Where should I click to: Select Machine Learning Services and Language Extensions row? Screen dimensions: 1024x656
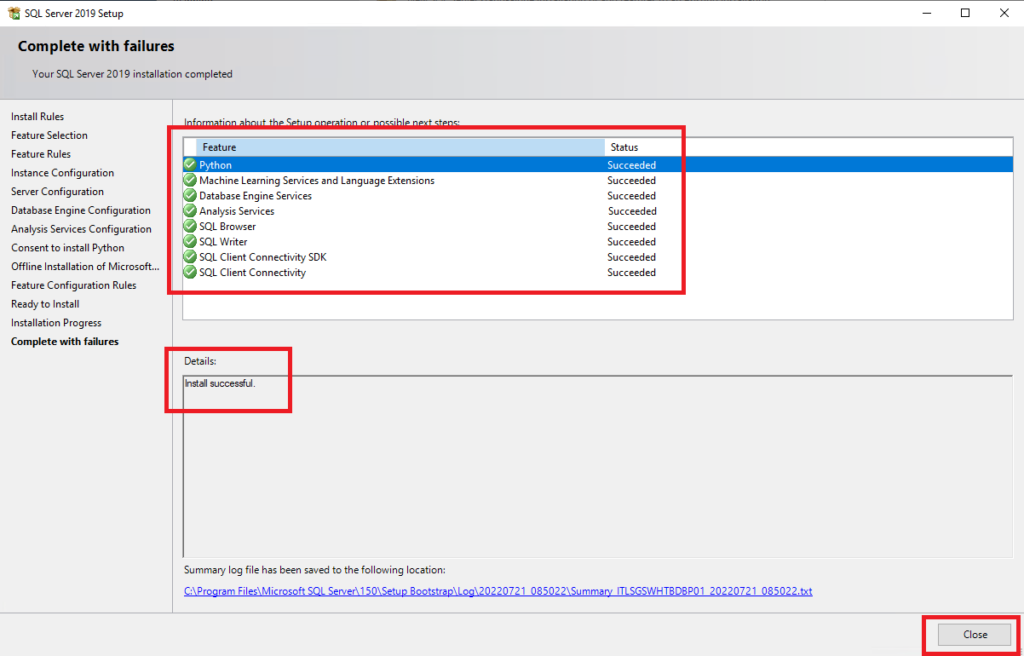[x=598, y=180]
